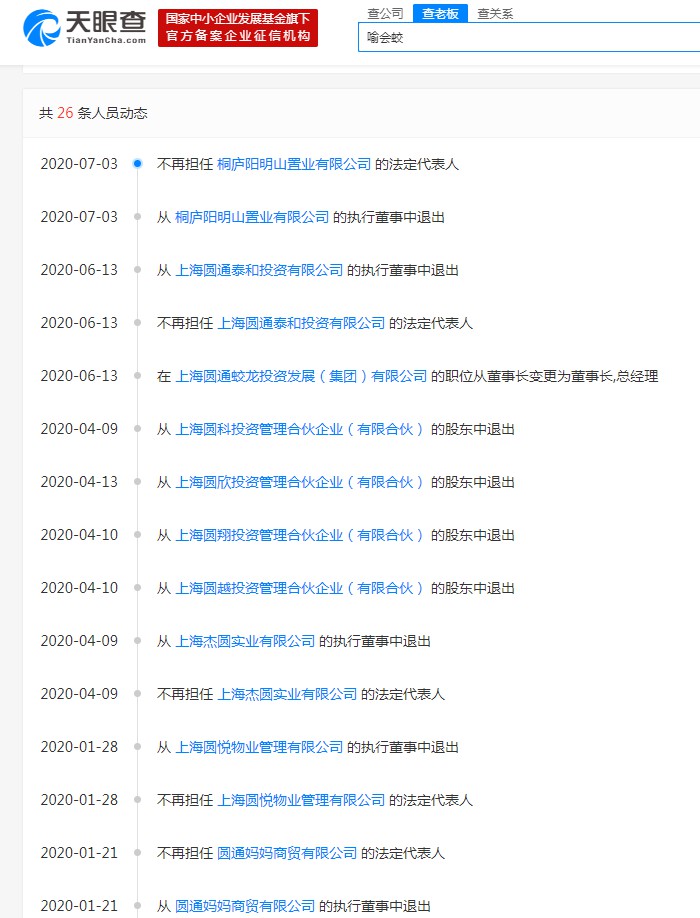Click the 2020-01-21 date in the 不再担任 row
Image resolution: width=700 pixels, height=918 pixels.
(79, 853)
